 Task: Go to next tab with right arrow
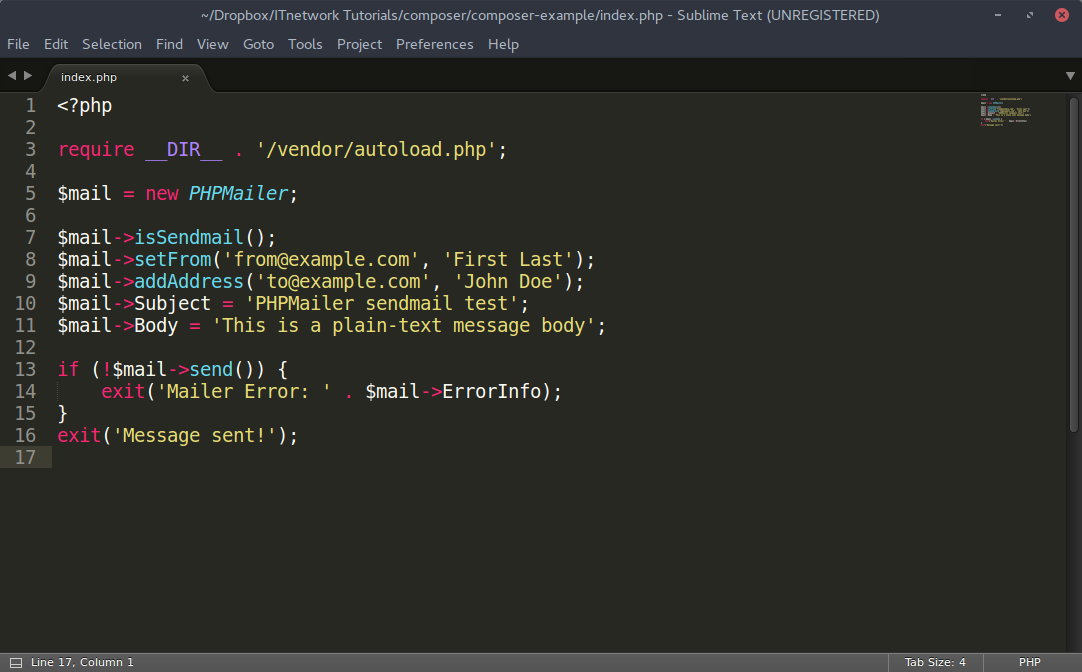click(x=28, y=75)
